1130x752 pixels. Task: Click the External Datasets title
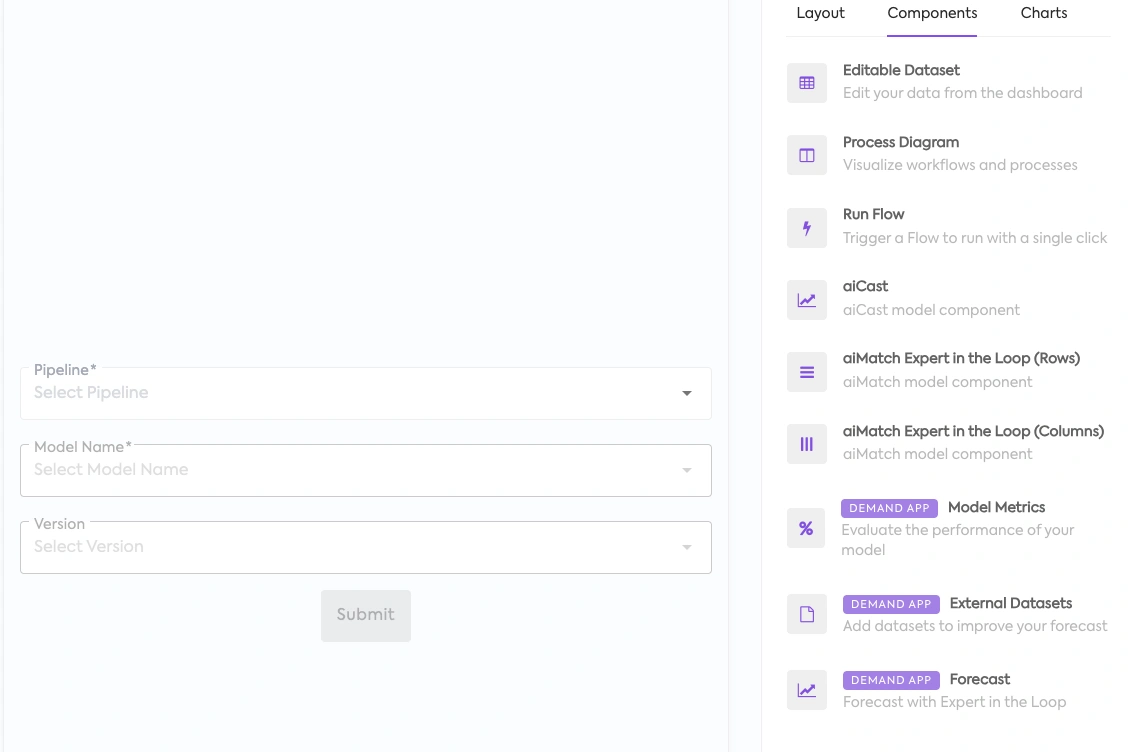1010,603
